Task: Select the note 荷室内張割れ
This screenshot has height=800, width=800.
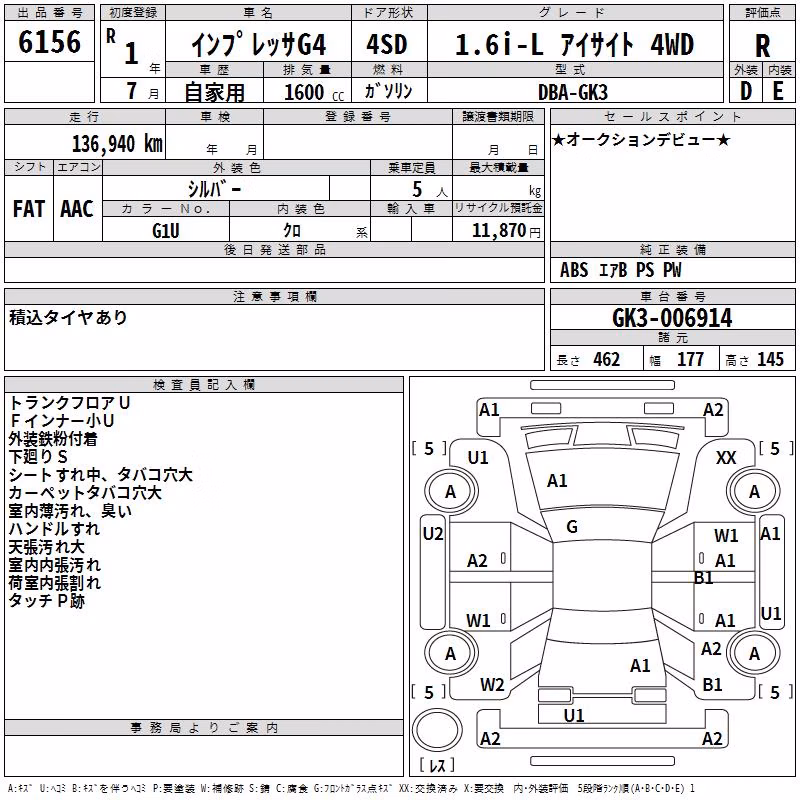Action: coord(55,583)
